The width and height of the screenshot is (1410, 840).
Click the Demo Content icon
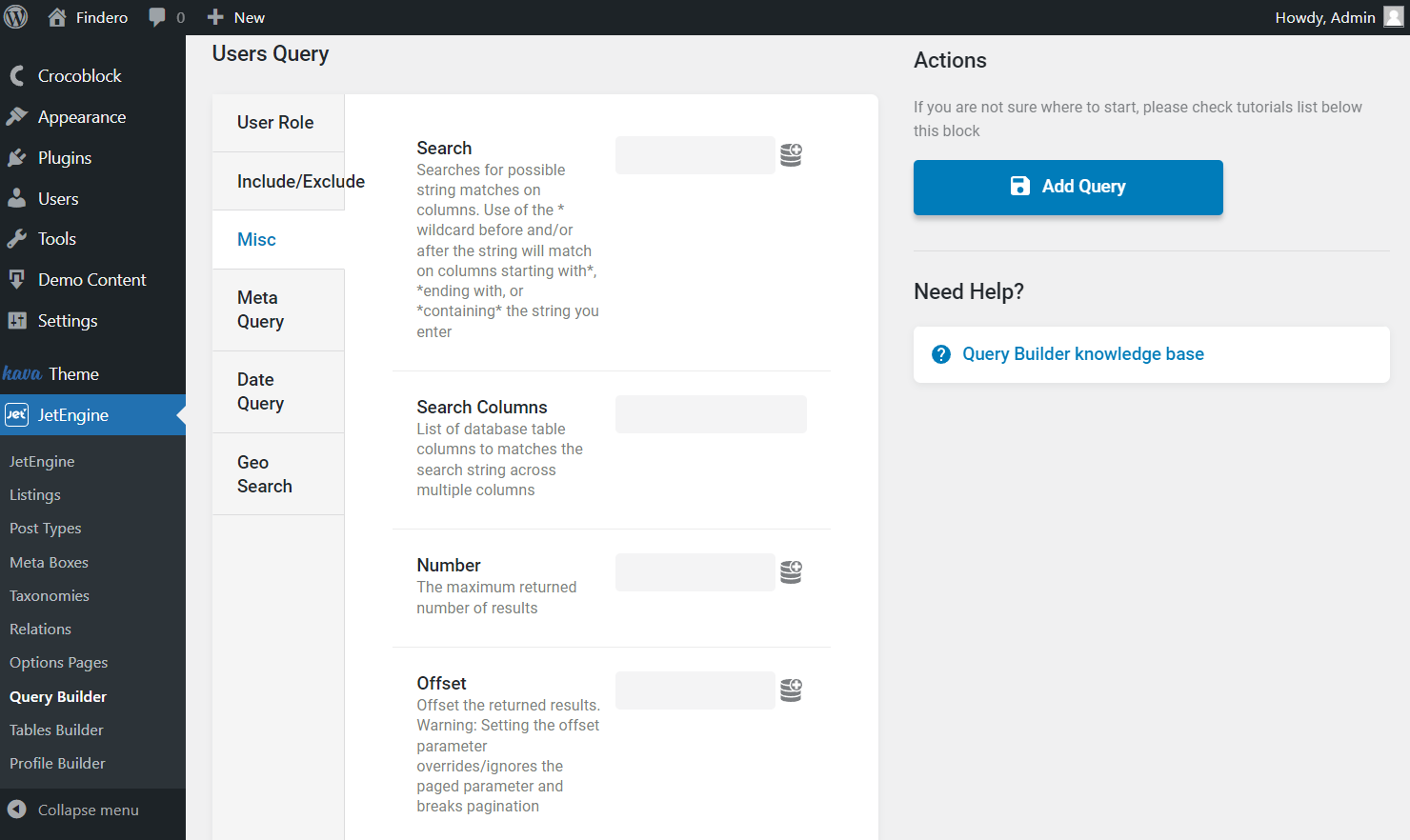pos(17,279)
